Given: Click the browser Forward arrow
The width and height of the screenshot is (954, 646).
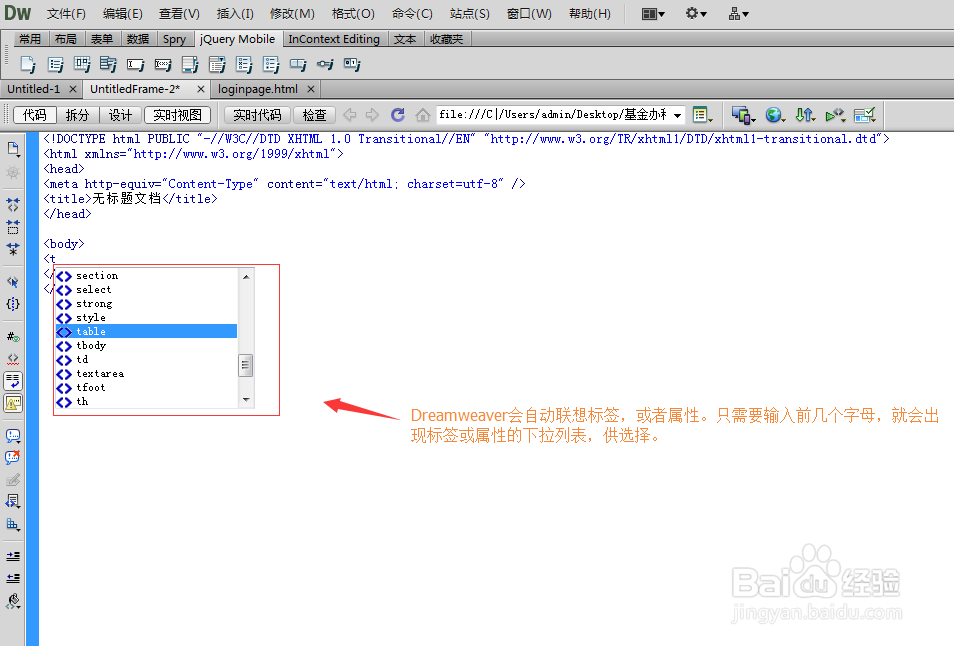Looking at the screenshot, I should pos(372,114).
